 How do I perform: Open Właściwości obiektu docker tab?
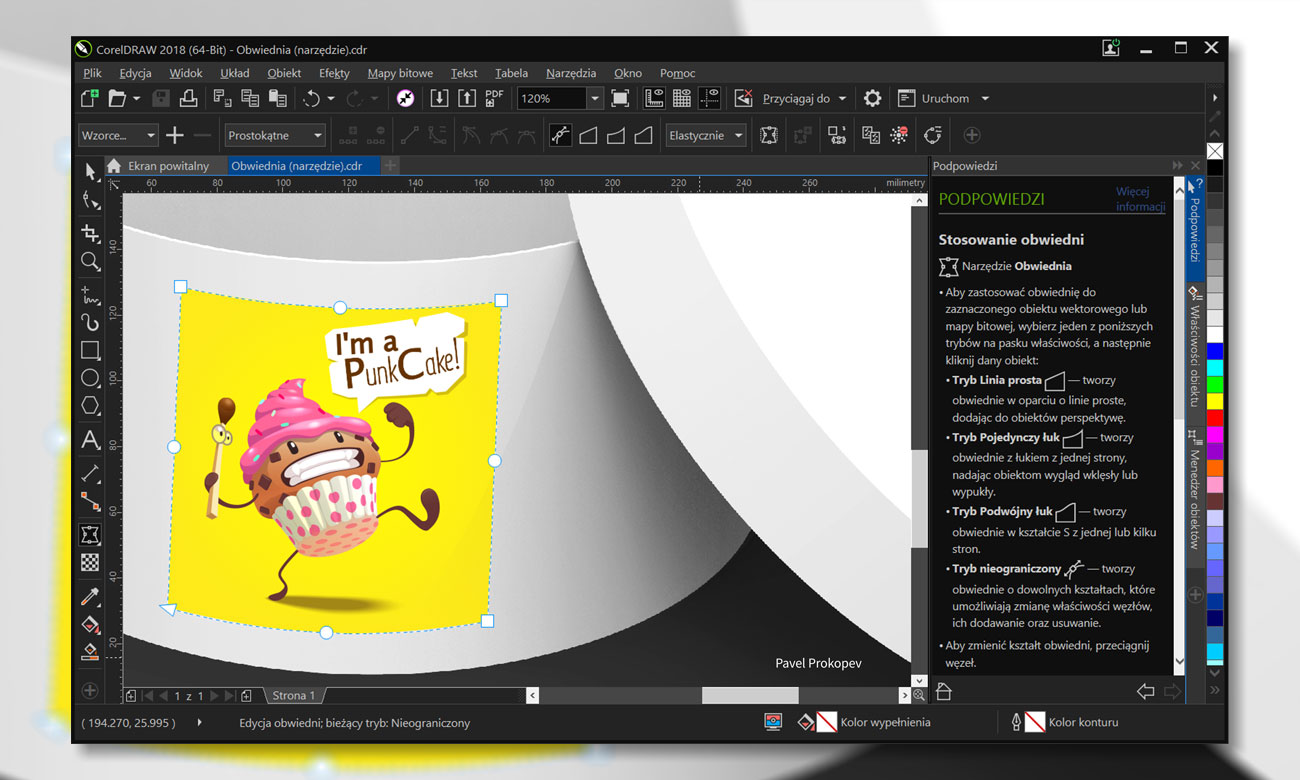(1194, 348)
